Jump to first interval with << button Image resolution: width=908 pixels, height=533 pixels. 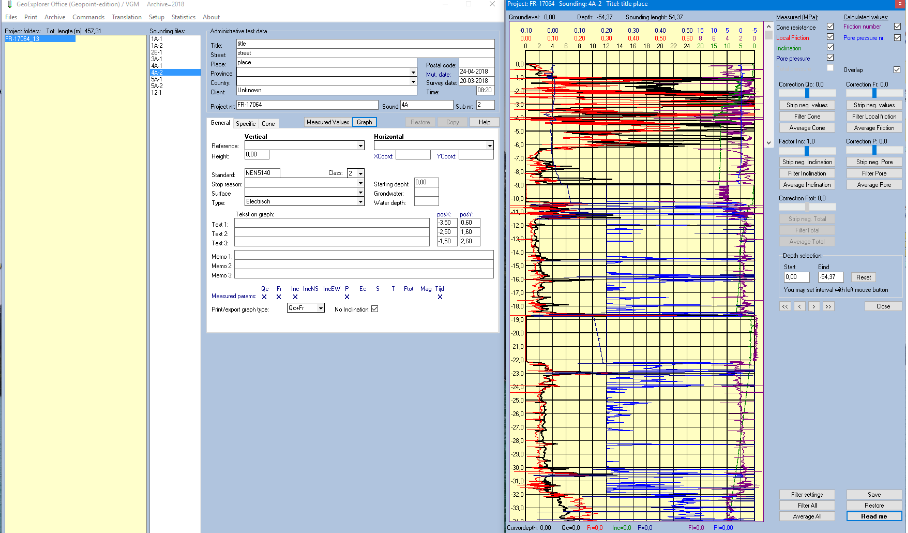[x=785, y=306]
